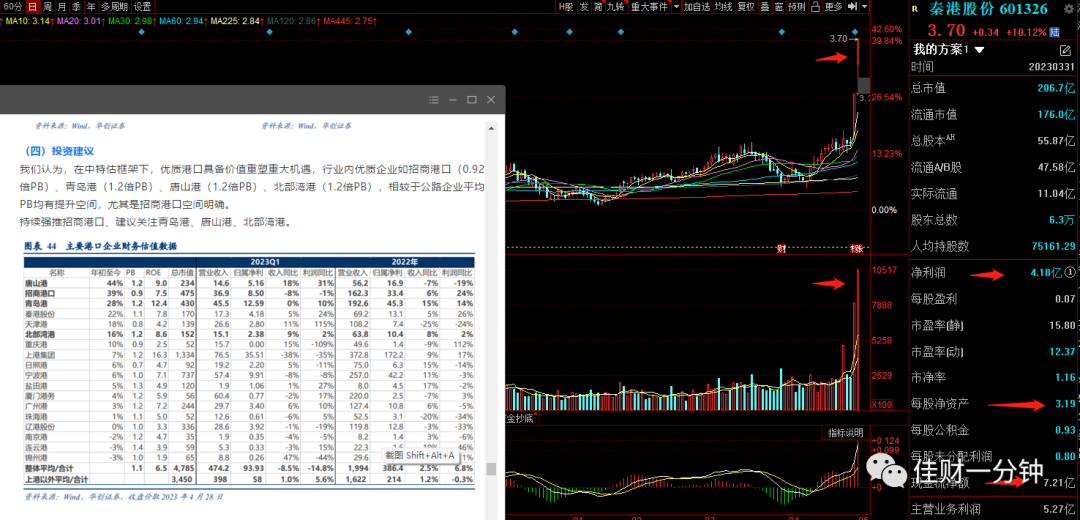Click the MA60: 2.94 legend label
Viewport: 1080px width, 520px height.
click(182, 21)
